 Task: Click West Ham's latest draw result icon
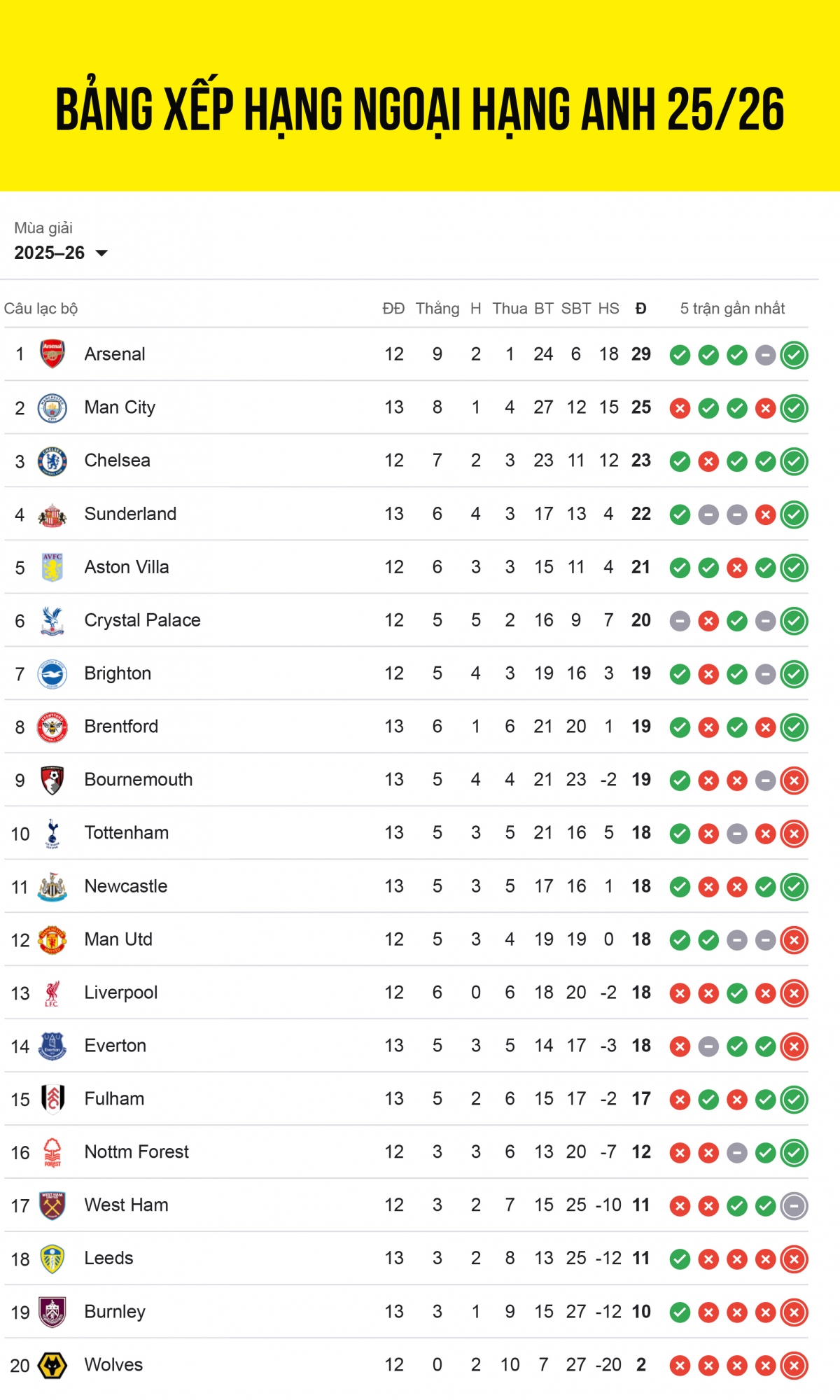[x=794, y=1206]
